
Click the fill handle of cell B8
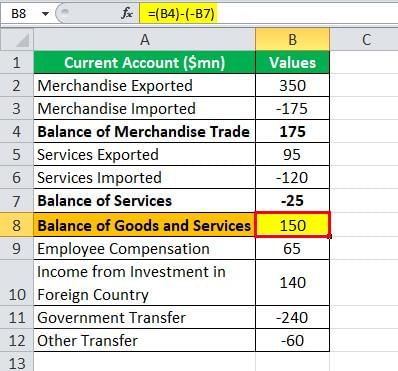(330, 237)
